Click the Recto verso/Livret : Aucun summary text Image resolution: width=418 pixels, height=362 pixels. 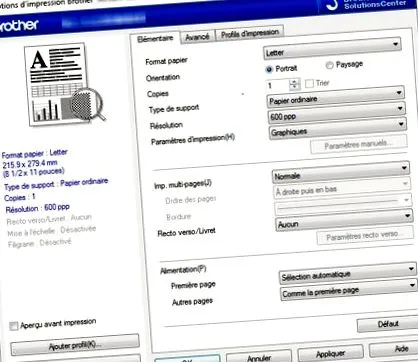coord(49,219)
